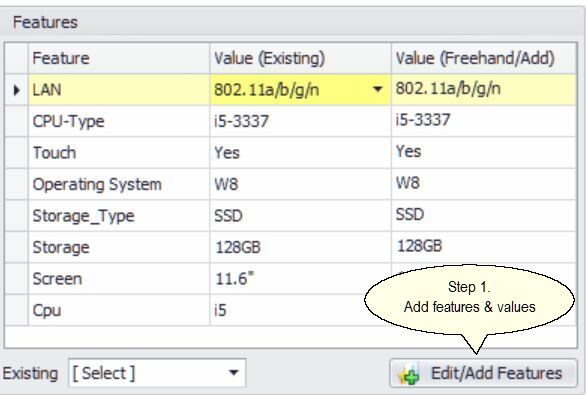
Task: Sort by the Value (Existing) column header
Action: (x=300, y=58)
